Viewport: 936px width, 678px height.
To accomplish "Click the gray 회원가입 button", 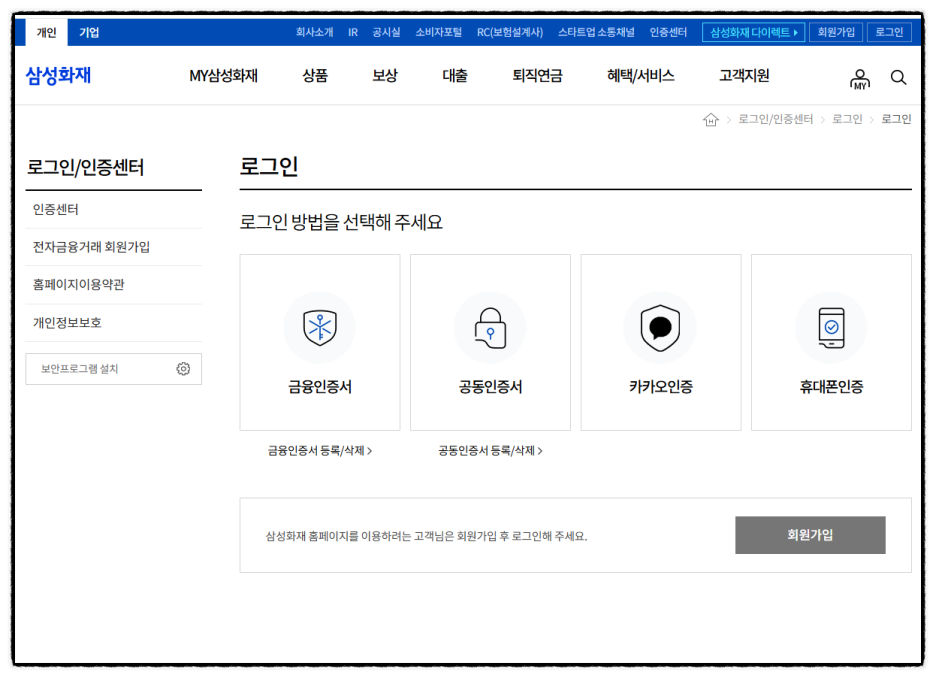I will click(x=810, y=535).
